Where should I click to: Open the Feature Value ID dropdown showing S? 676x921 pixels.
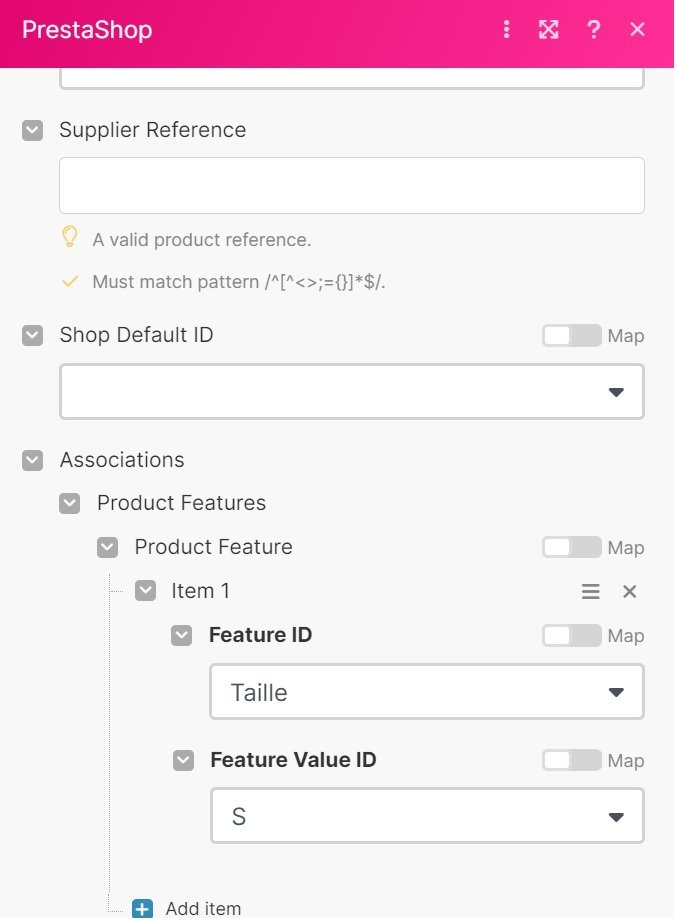click(426, 817)
